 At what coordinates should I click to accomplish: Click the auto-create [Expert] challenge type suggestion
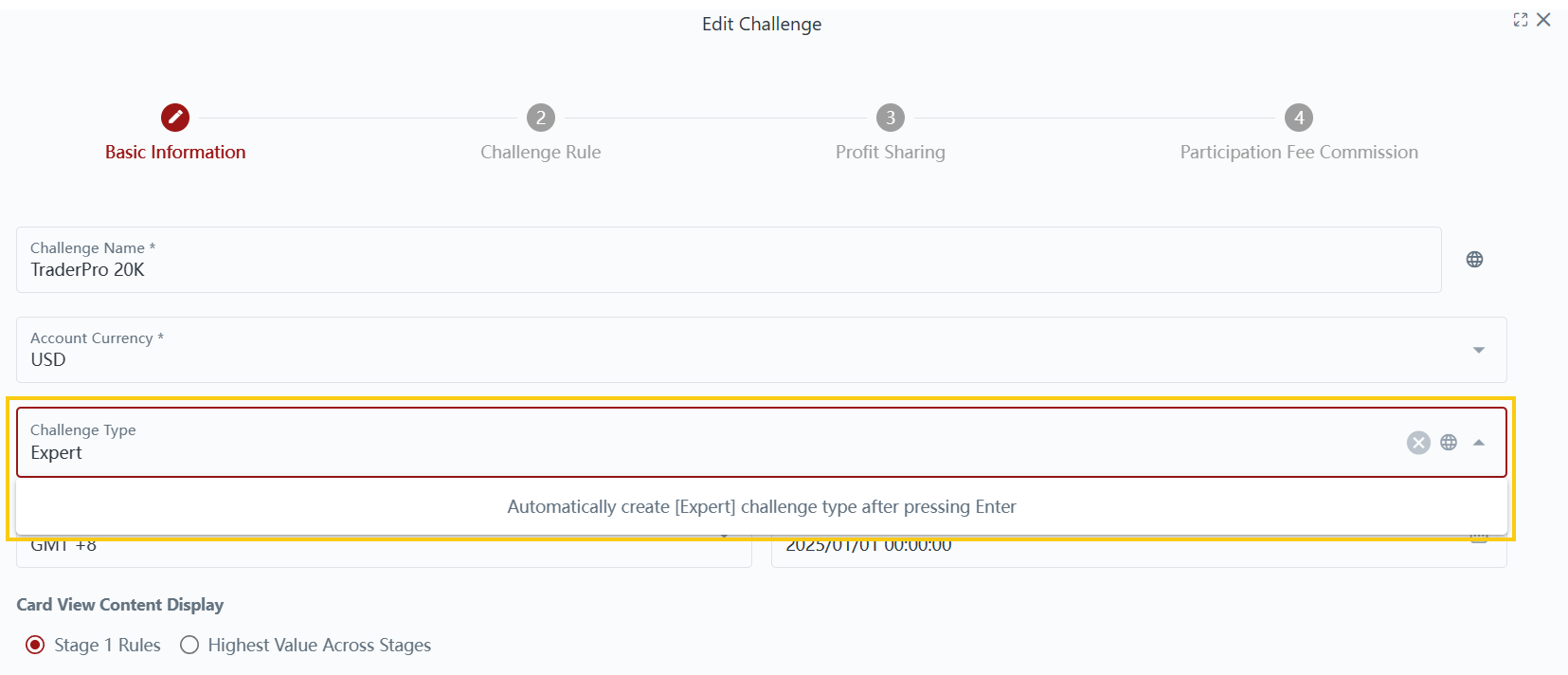[x=761, y=507]
